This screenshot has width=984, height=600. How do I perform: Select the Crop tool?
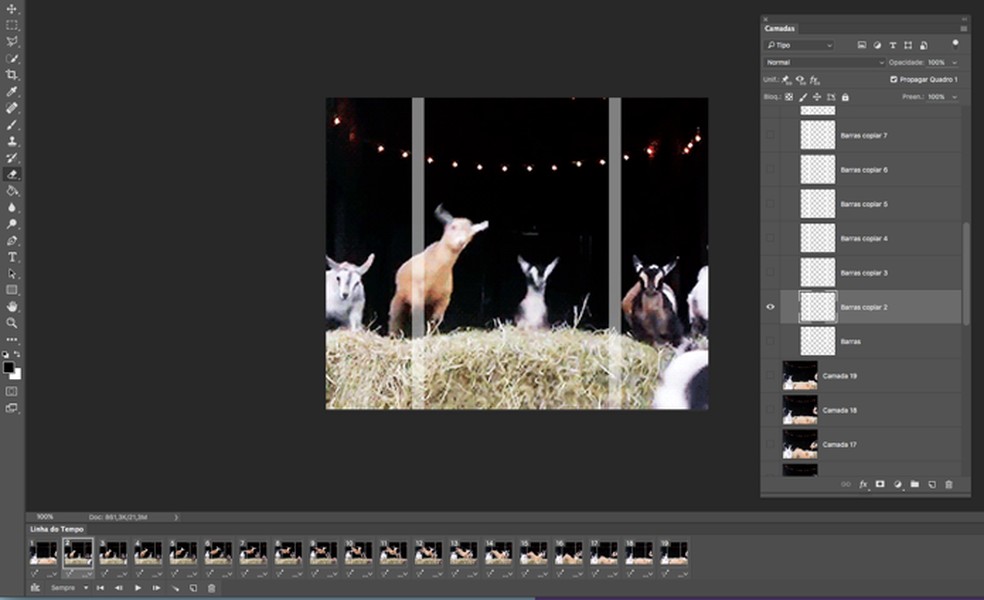click(12, 75)
